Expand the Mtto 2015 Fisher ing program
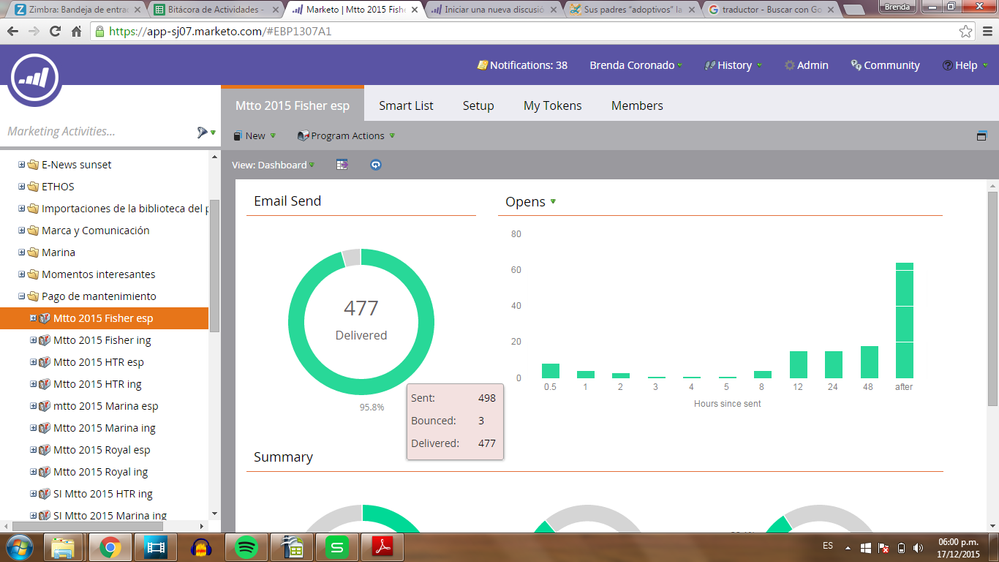Screen dimensions: 999x562 tap(33, 340)
